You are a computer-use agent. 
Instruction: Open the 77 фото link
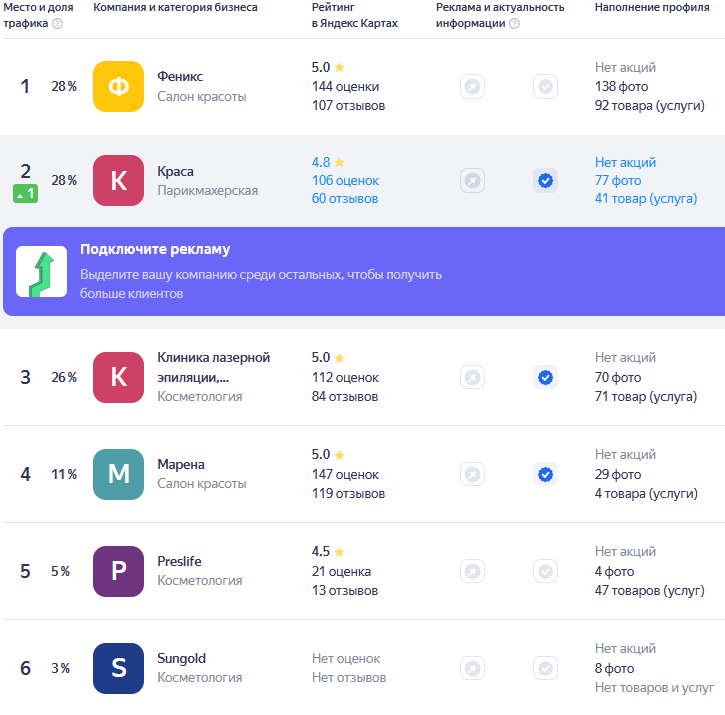click(x=618, y=180)
